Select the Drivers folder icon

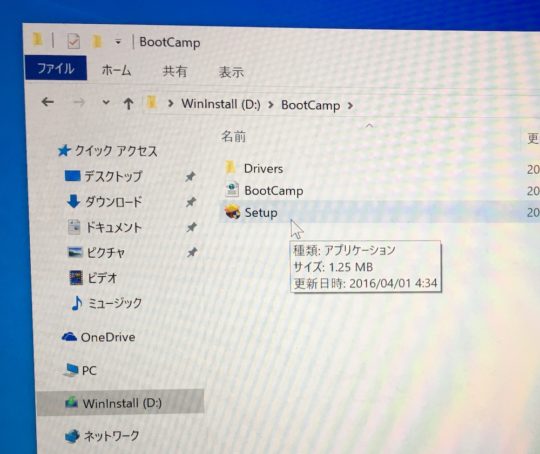point(230,167)
